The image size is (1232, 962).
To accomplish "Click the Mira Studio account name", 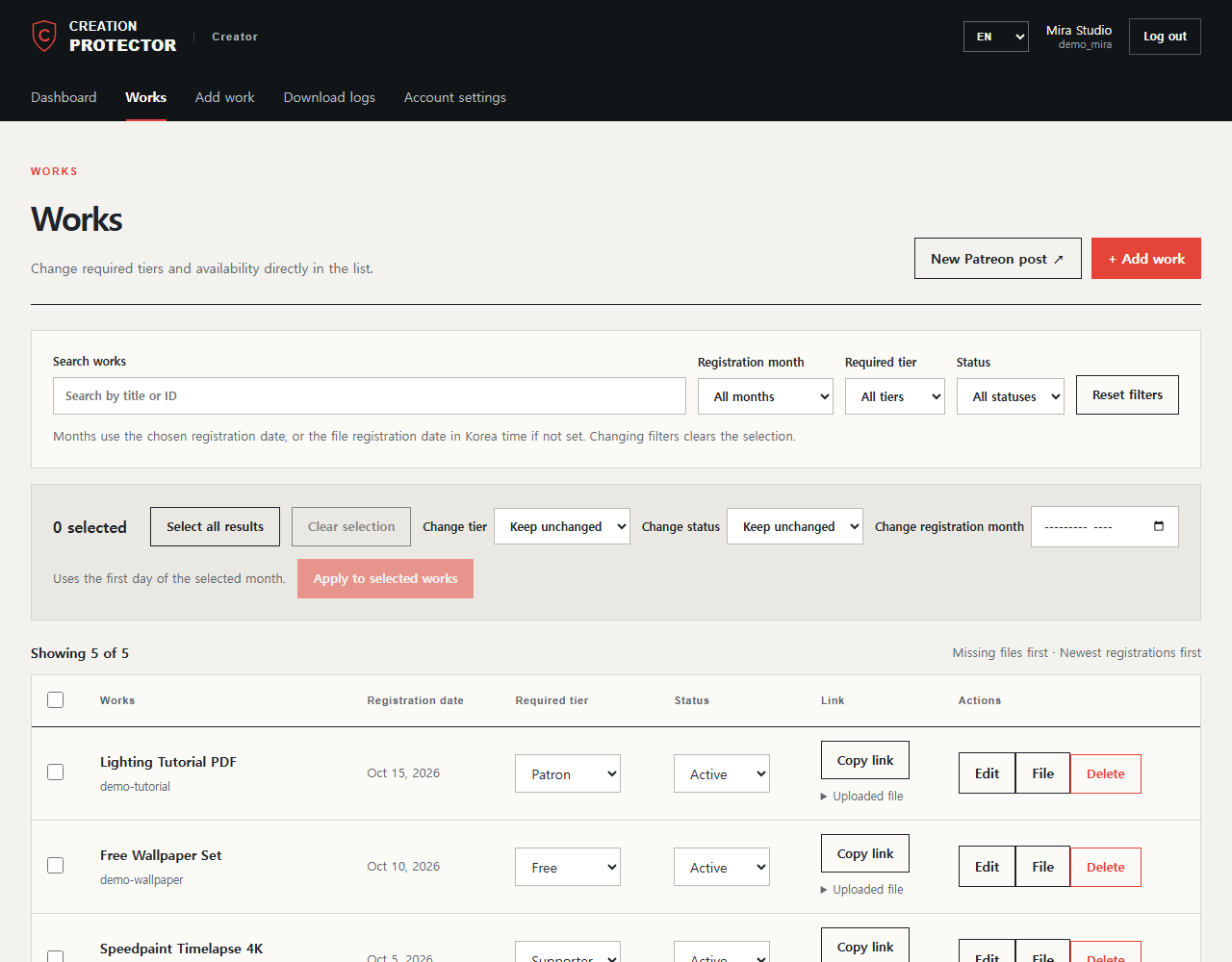I will [x=1079, y=30].
